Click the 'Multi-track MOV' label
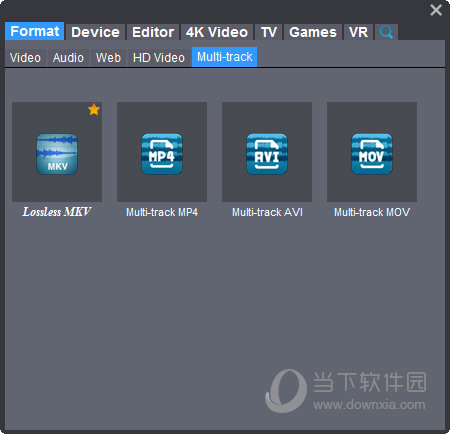This screenshot has width=450, height=434. pyautogui.click(x=372, y=212)
